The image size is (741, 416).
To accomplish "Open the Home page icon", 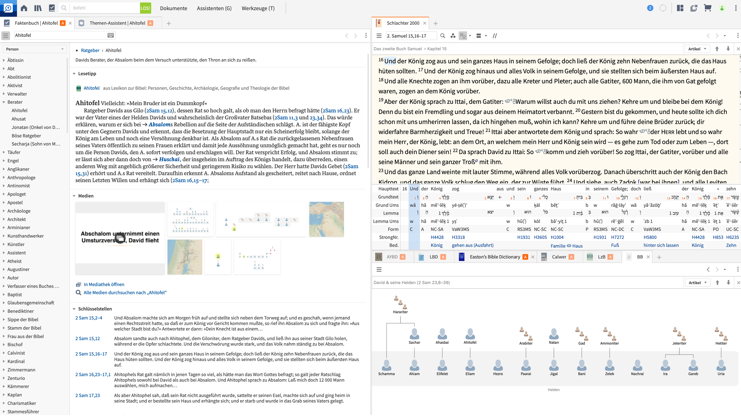I will 24,8.
